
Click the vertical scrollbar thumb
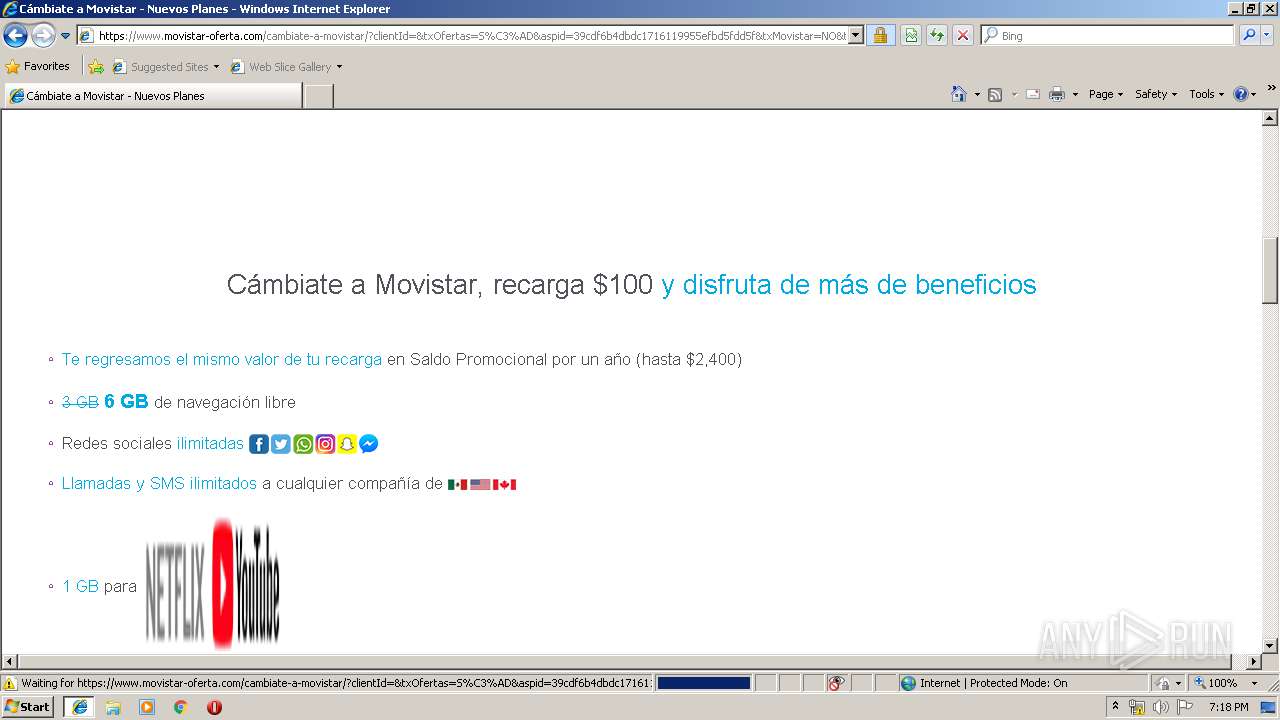1271,270
